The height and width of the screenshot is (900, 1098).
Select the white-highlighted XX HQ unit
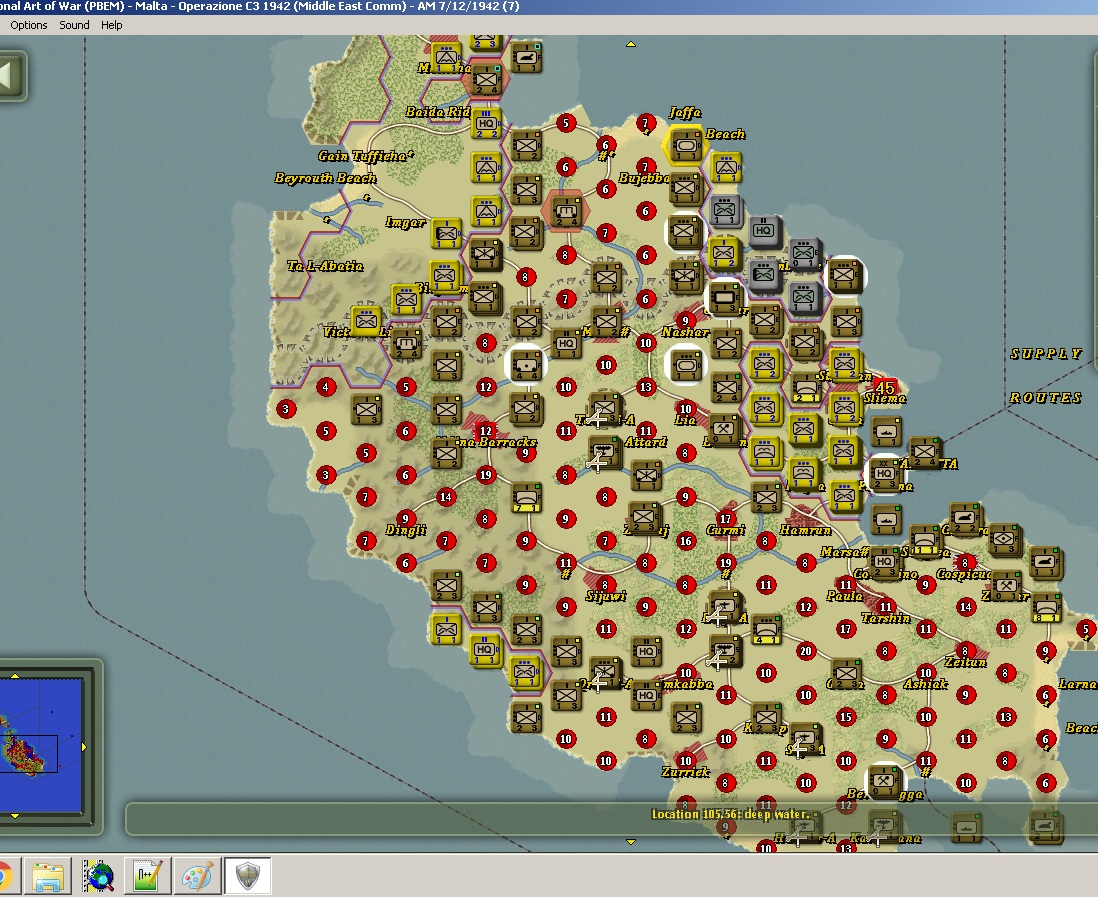tap(884, 474)
